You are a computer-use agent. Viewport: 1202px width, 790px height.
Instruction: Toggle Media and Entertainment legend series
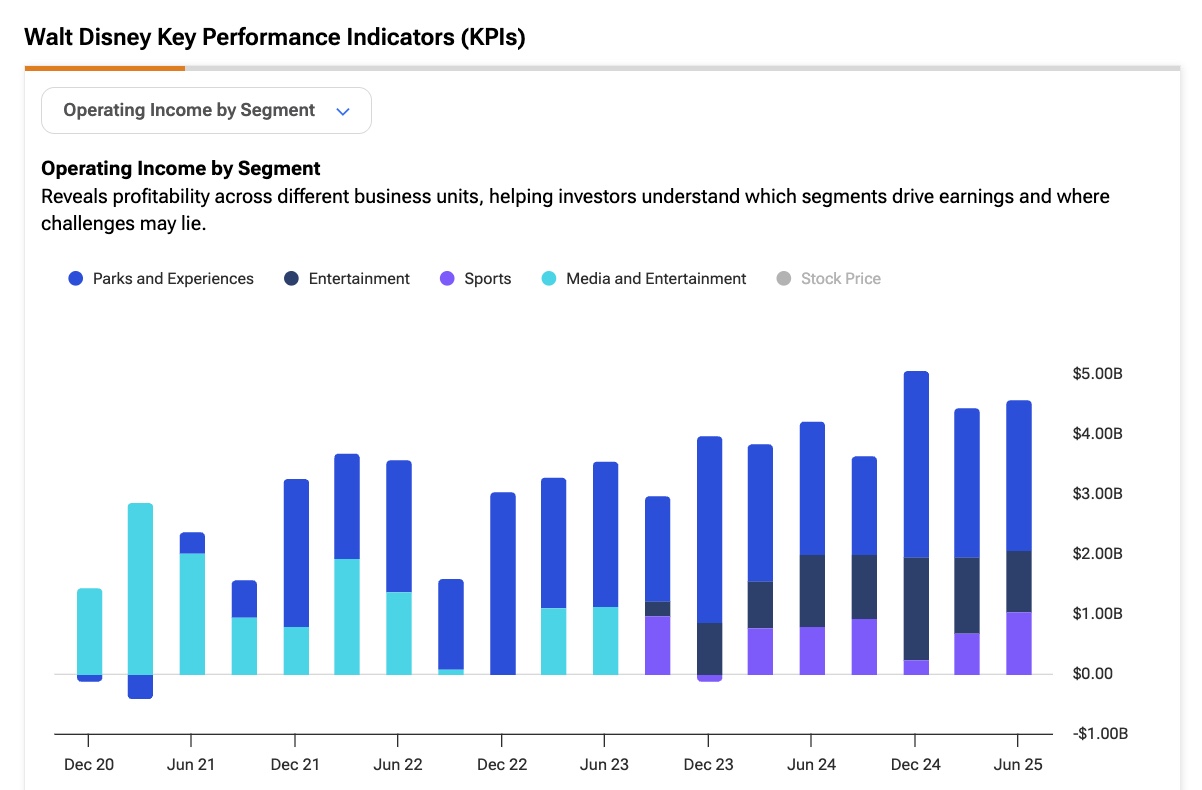644,279
